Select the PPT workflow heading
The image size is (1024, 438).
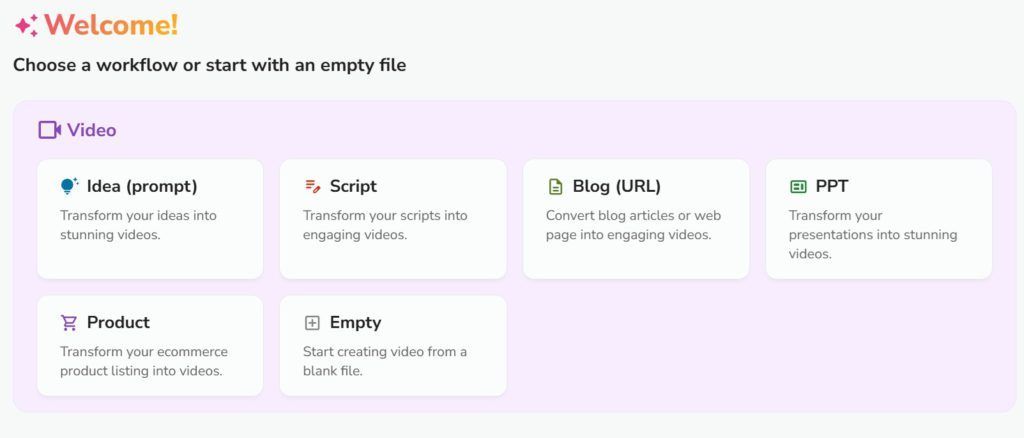coord(832,186)
